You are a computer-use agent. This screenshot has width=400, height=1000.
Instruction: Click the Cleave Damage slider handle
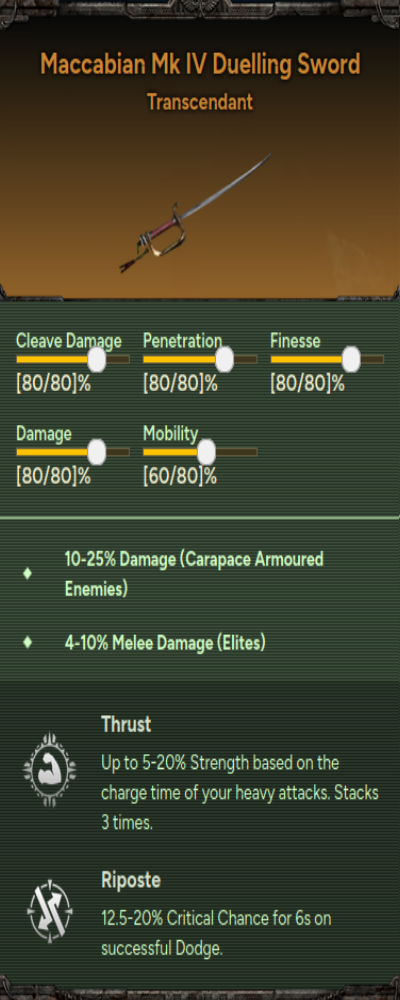tap(96, 360)
